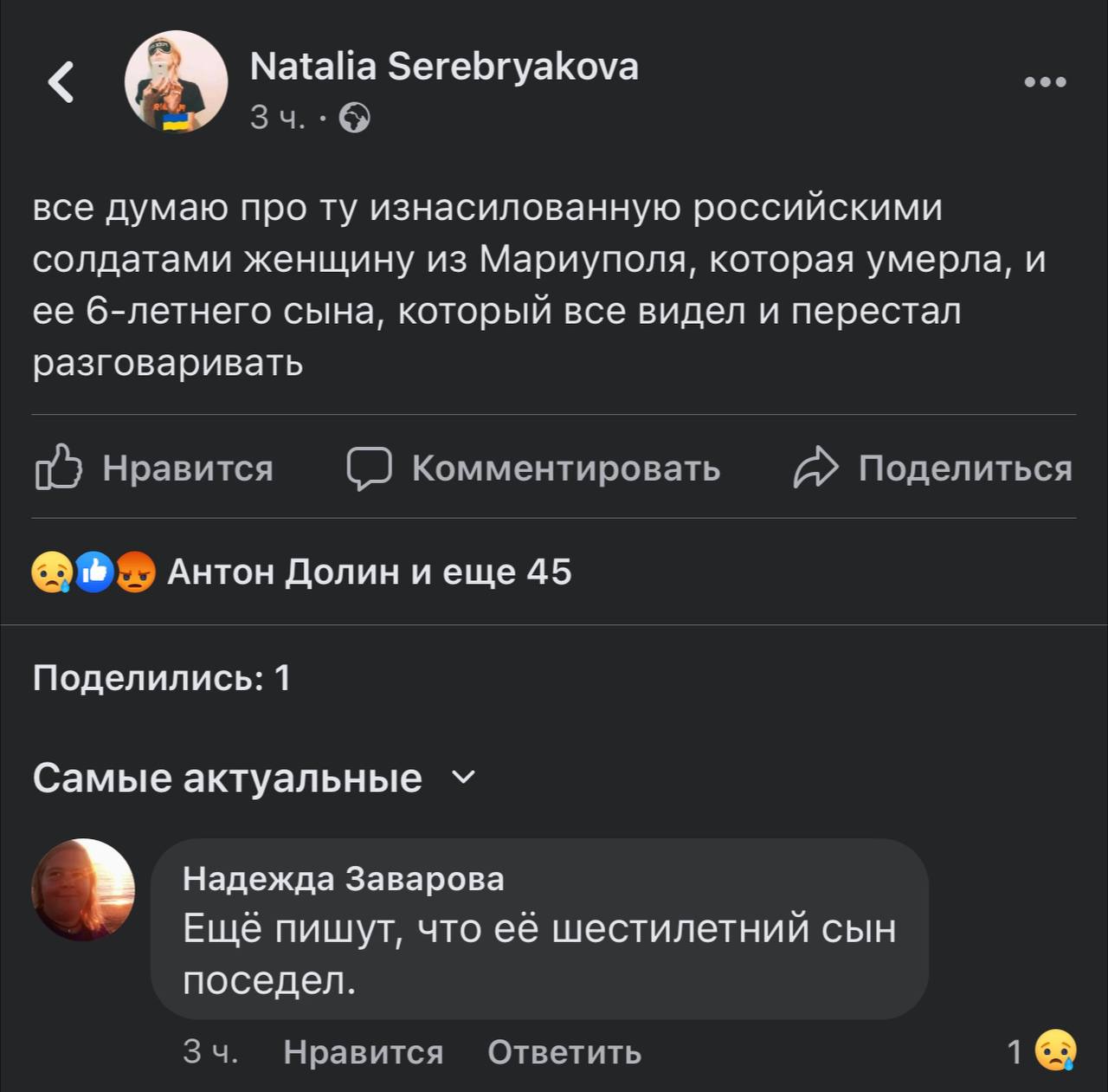The image size is (1108, 1092).
Task: Click the speech bubble comment icon
Action: pyautogui.click(x=369, y=468)
